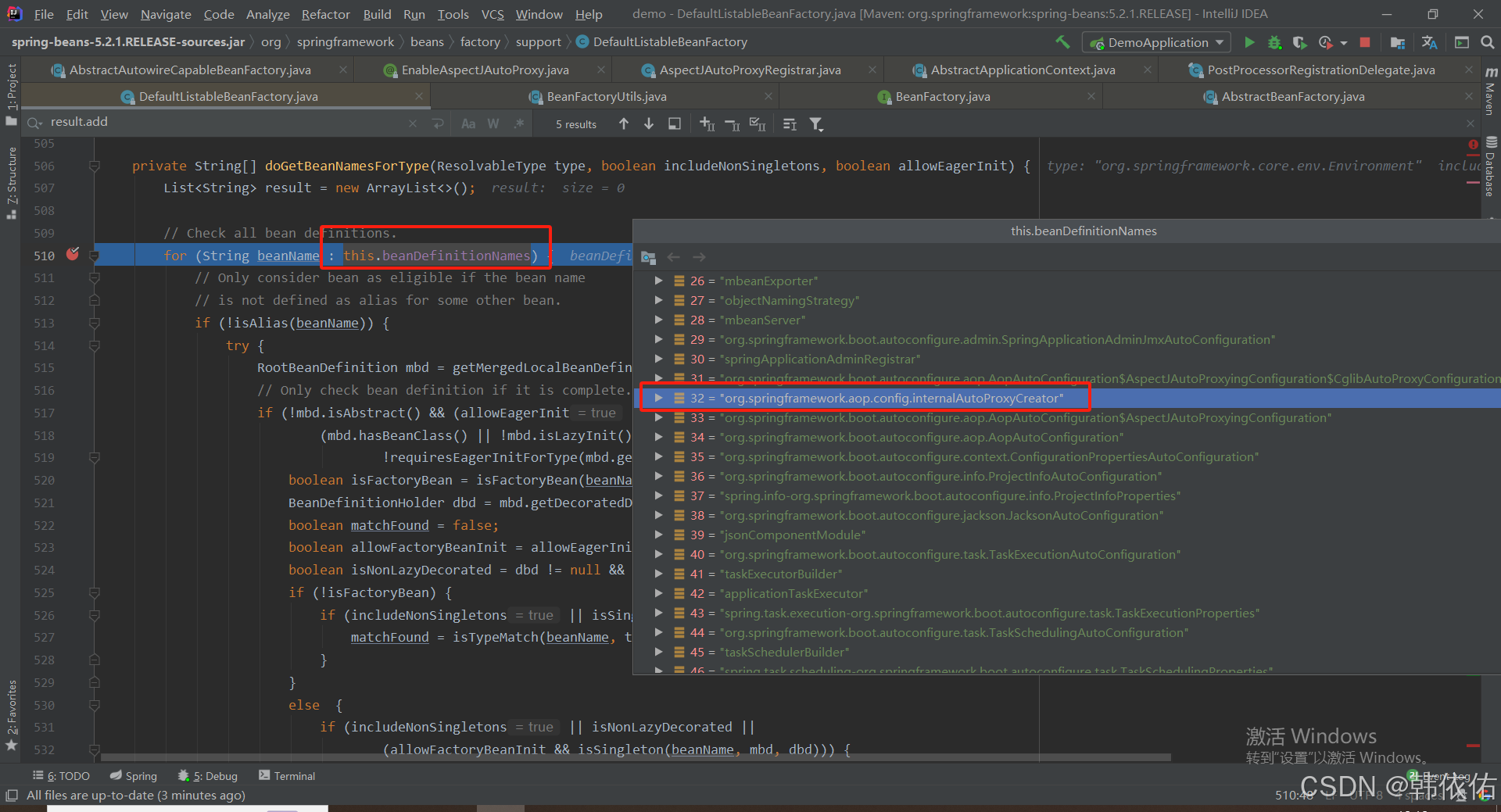Screen dimensions: 1501x812
Task: Open the translate icon in toolbar
Action: pyautogui.click(x=1430, y=42)
